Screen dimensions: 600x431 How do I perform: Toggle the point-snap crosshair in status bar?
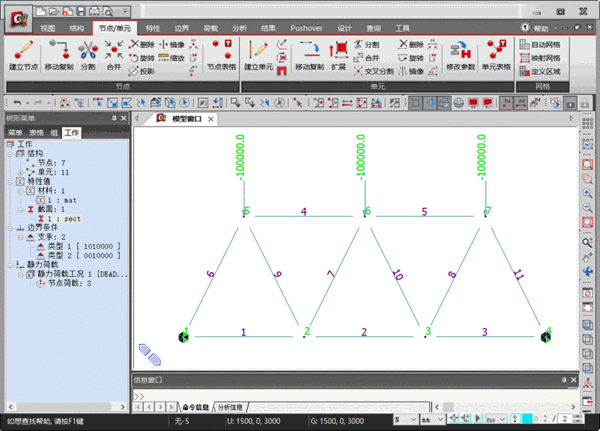coord(453,418)
